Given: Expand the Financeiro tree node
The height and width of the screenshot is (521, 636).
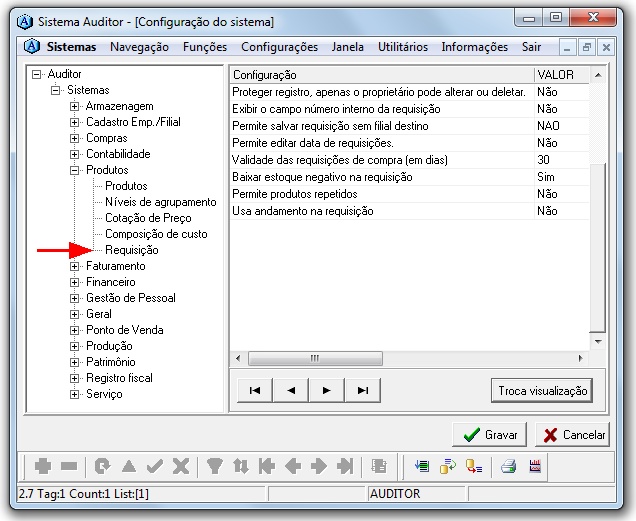Looking at the screenshot, I should coord(75,283).
